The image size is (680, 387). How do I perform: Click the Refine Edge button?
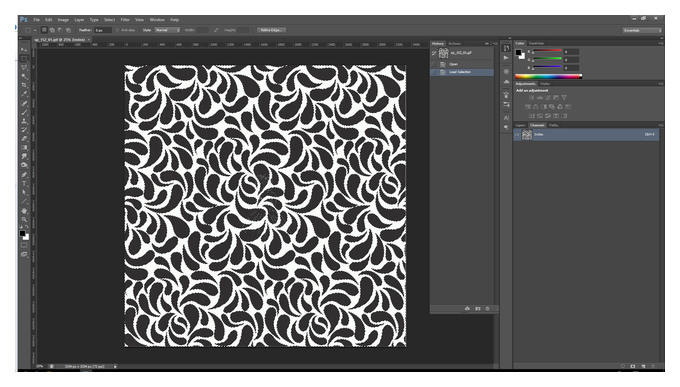pos(271,30)
